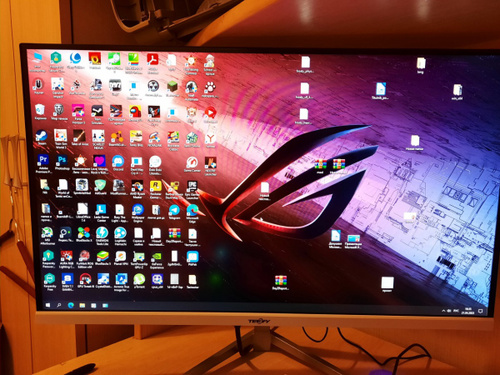The height and width of the screenshot is (375, 500).
Task: Open File Explorer from the taskbar
Action: 82,305
